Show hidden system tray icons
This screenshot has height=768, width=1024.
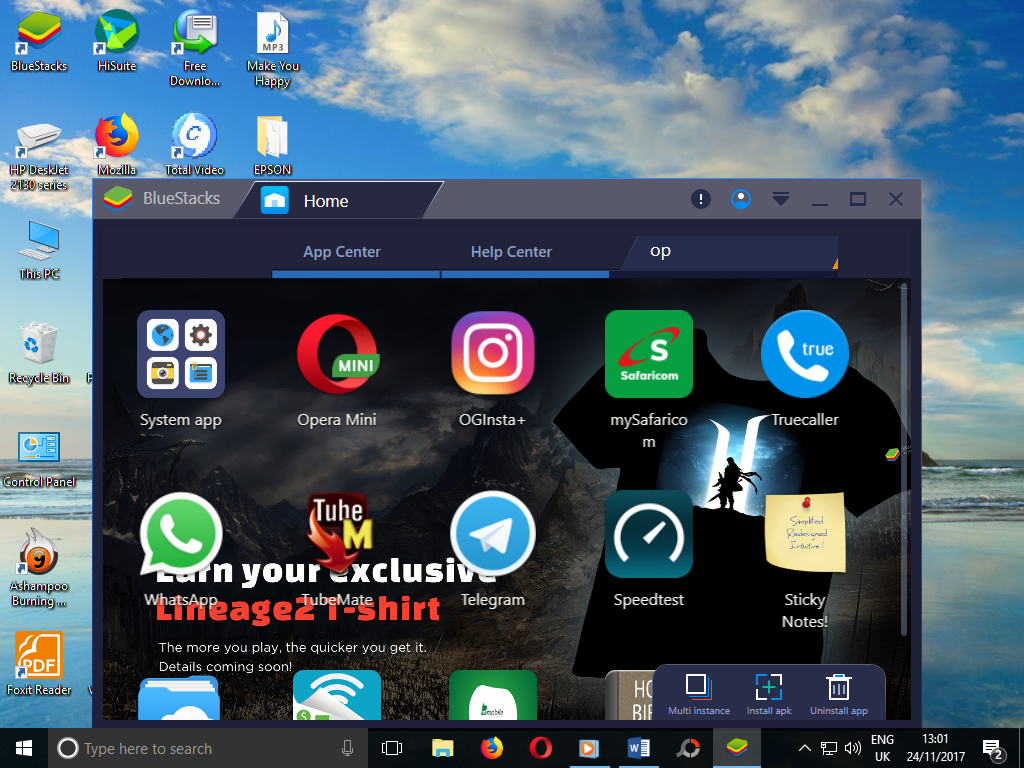click(x=805, y=748)
